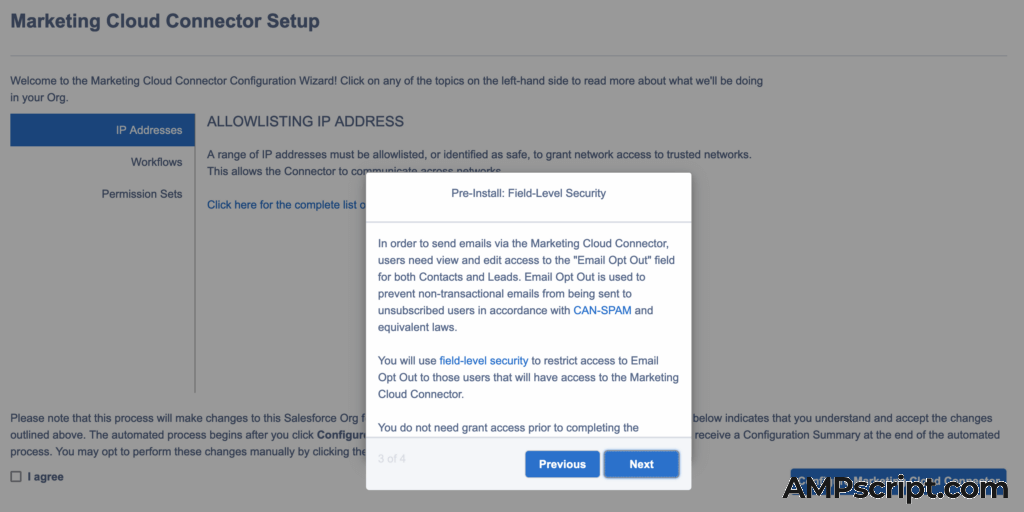Click the AMPscript.com watermark logo
1024x512 pixels.
pyautogui.click(x=895, y=488)
